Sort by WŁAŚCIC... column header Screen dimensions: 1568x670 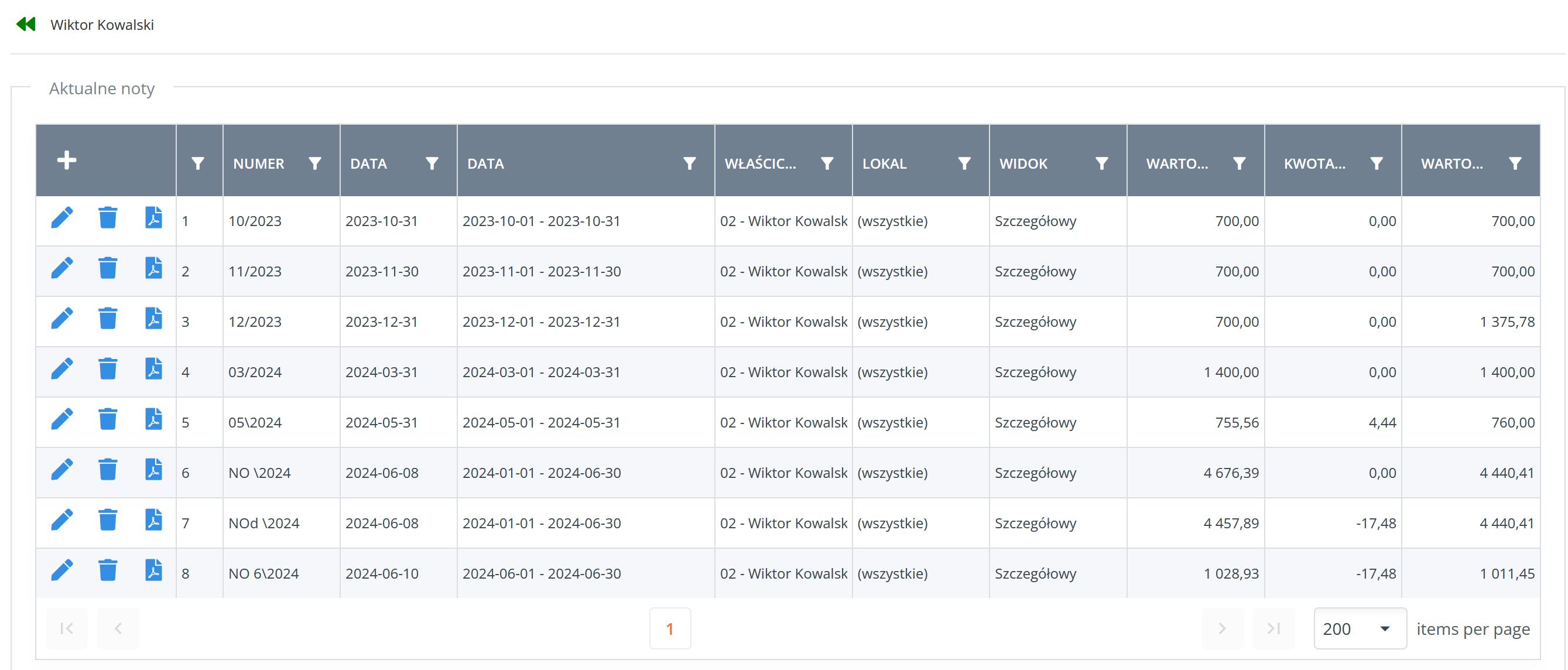coord(760,163)
